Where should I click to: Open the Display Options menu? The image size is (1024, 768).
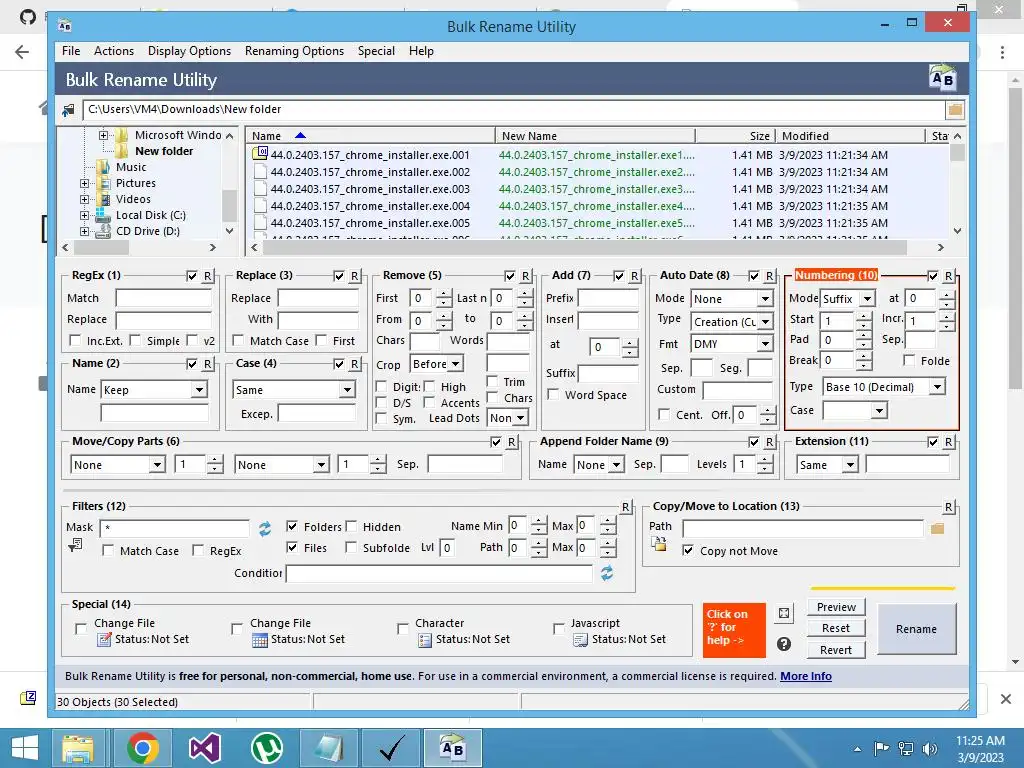pos(189,51)
